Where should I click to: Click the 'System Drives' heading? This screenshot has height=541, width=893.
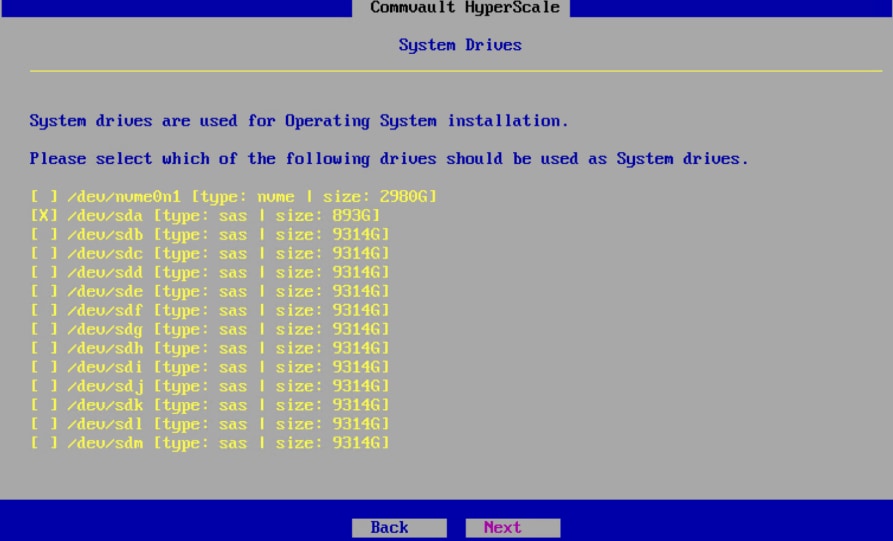click(460, 45)
